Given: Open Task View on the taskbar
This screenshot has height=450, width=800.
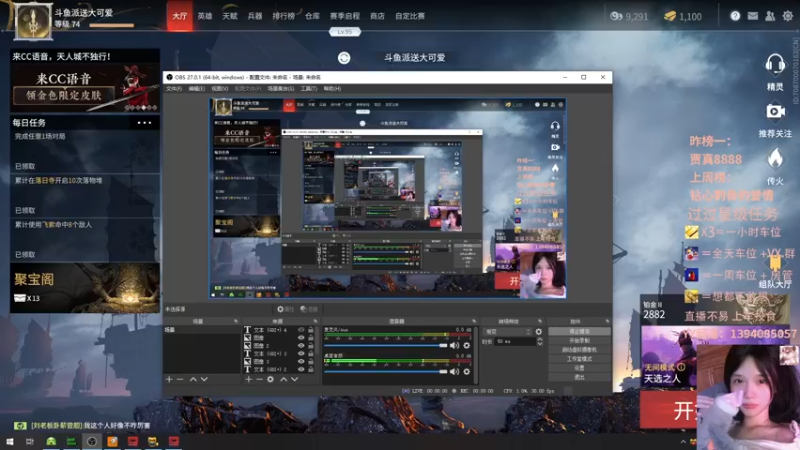Looking at the screenshot, I should (x=30, y=441).
